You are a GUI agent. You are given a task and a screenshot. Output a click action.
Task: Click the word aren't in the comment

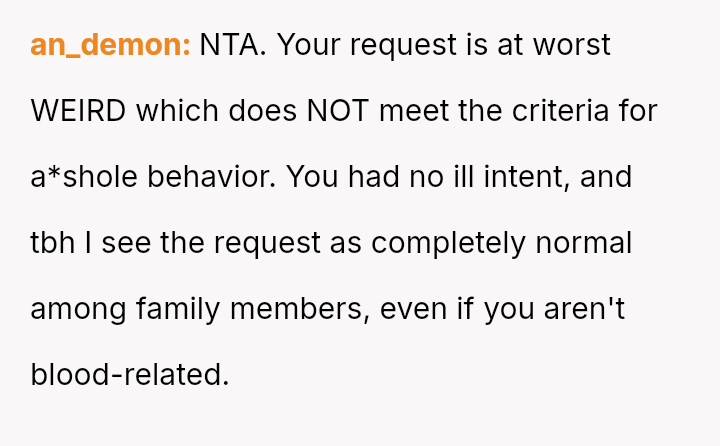582,309
